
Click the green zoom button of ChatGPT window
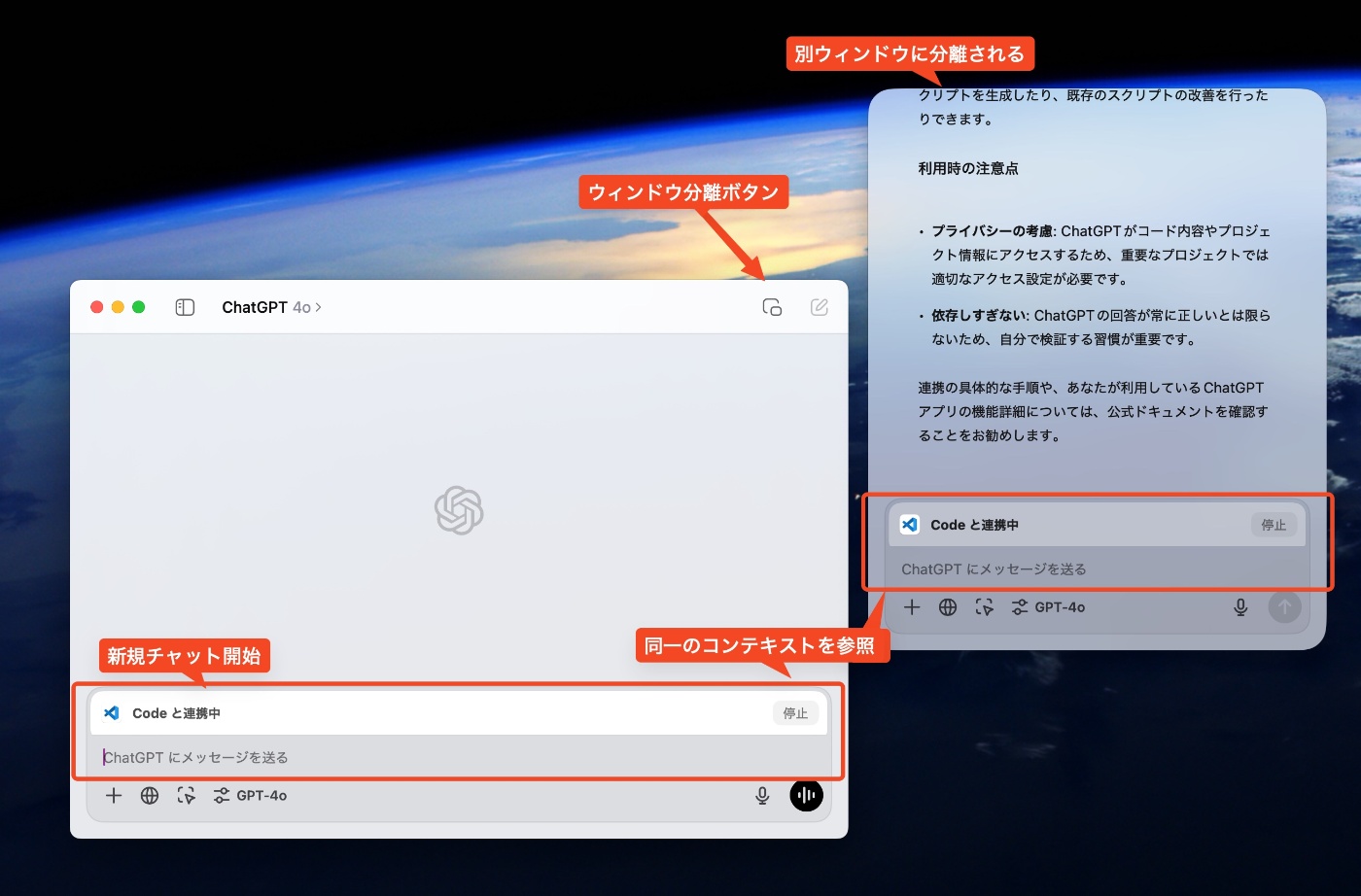click(138, 307)
